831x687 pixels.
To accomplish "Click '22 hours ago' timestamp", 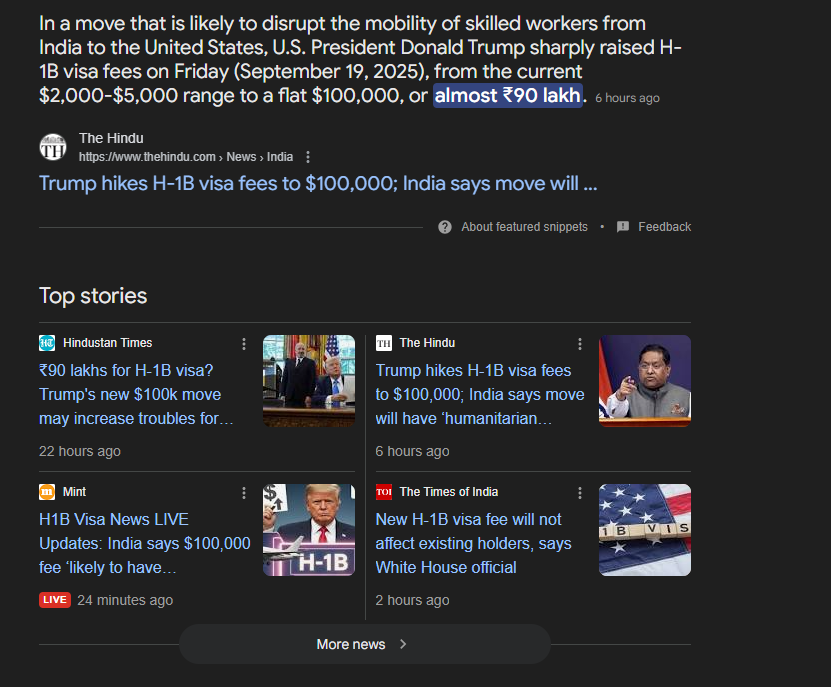I will (80, 451).
